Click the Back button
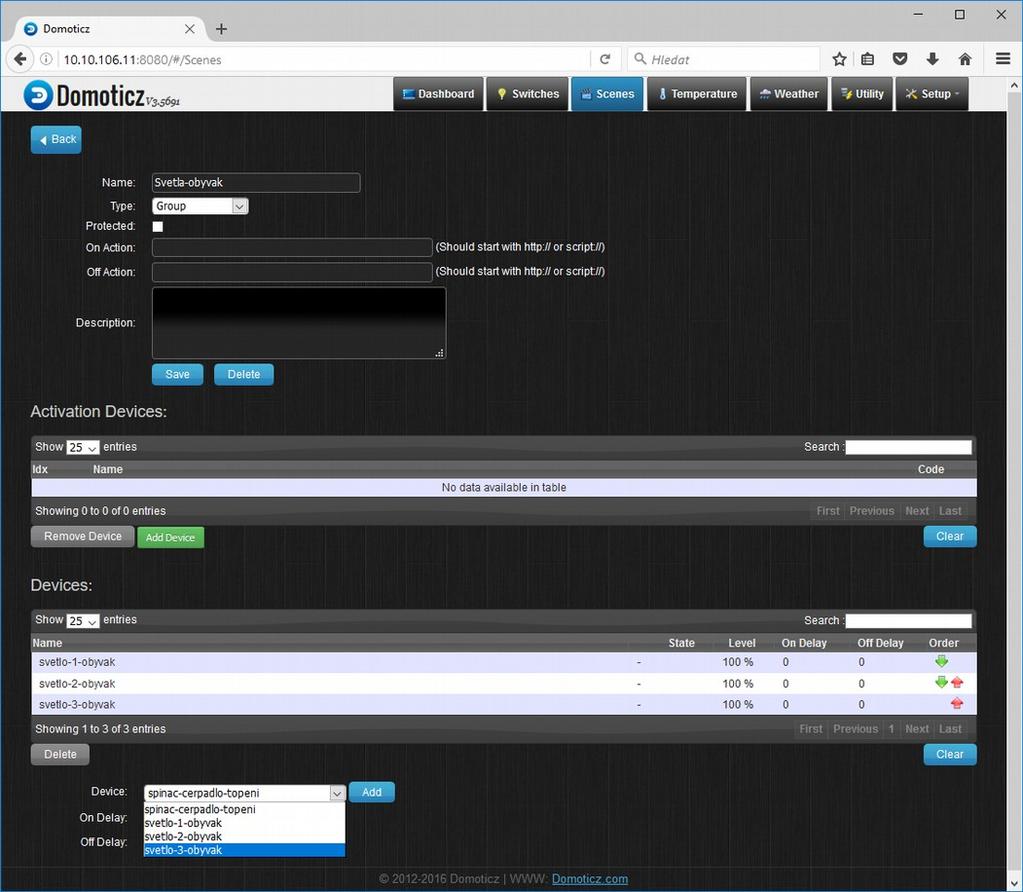 tap(56, 140)
